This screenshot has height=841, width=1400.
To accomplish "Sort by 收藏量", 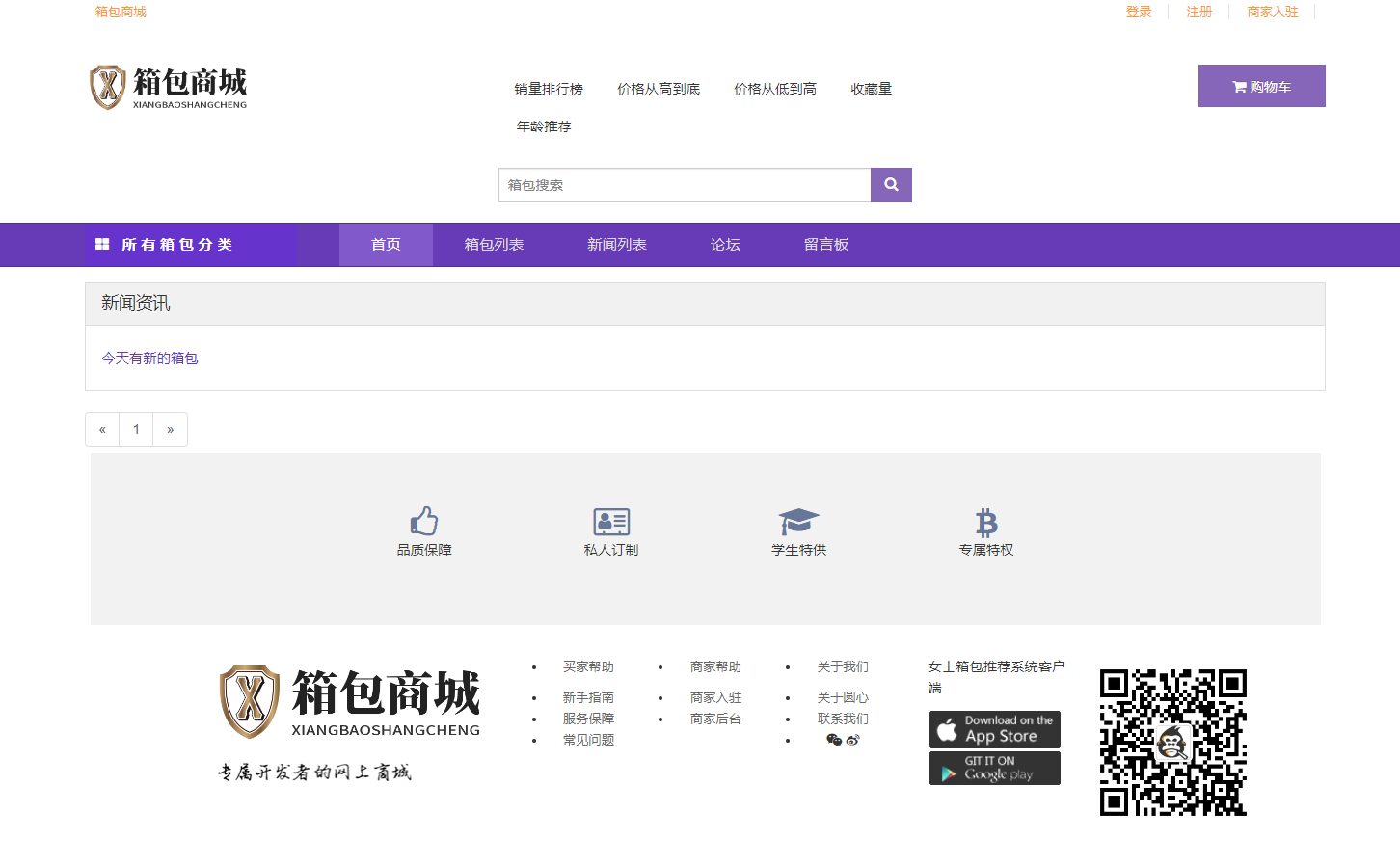I will click(872, 89).
